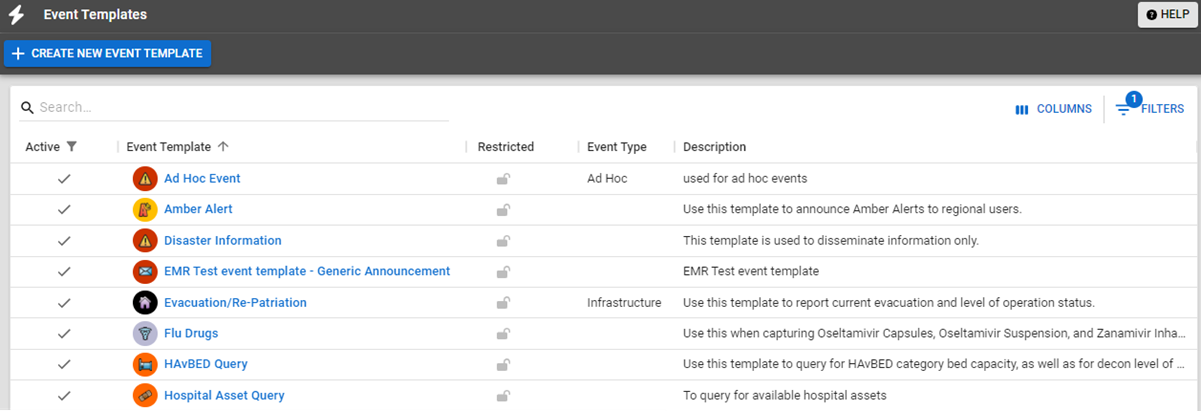This screenshot has height=411, width=1201.
Task: Click the 'Infrastructure' event type cell
Action: click(x=624, y=303)
